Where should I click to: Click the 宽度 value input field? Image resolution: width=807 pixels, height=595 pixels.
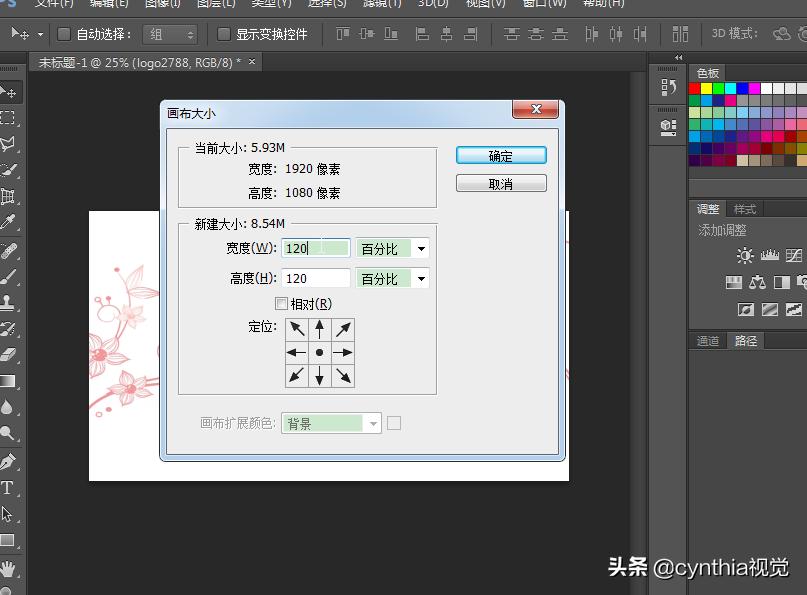pos(315,248)
